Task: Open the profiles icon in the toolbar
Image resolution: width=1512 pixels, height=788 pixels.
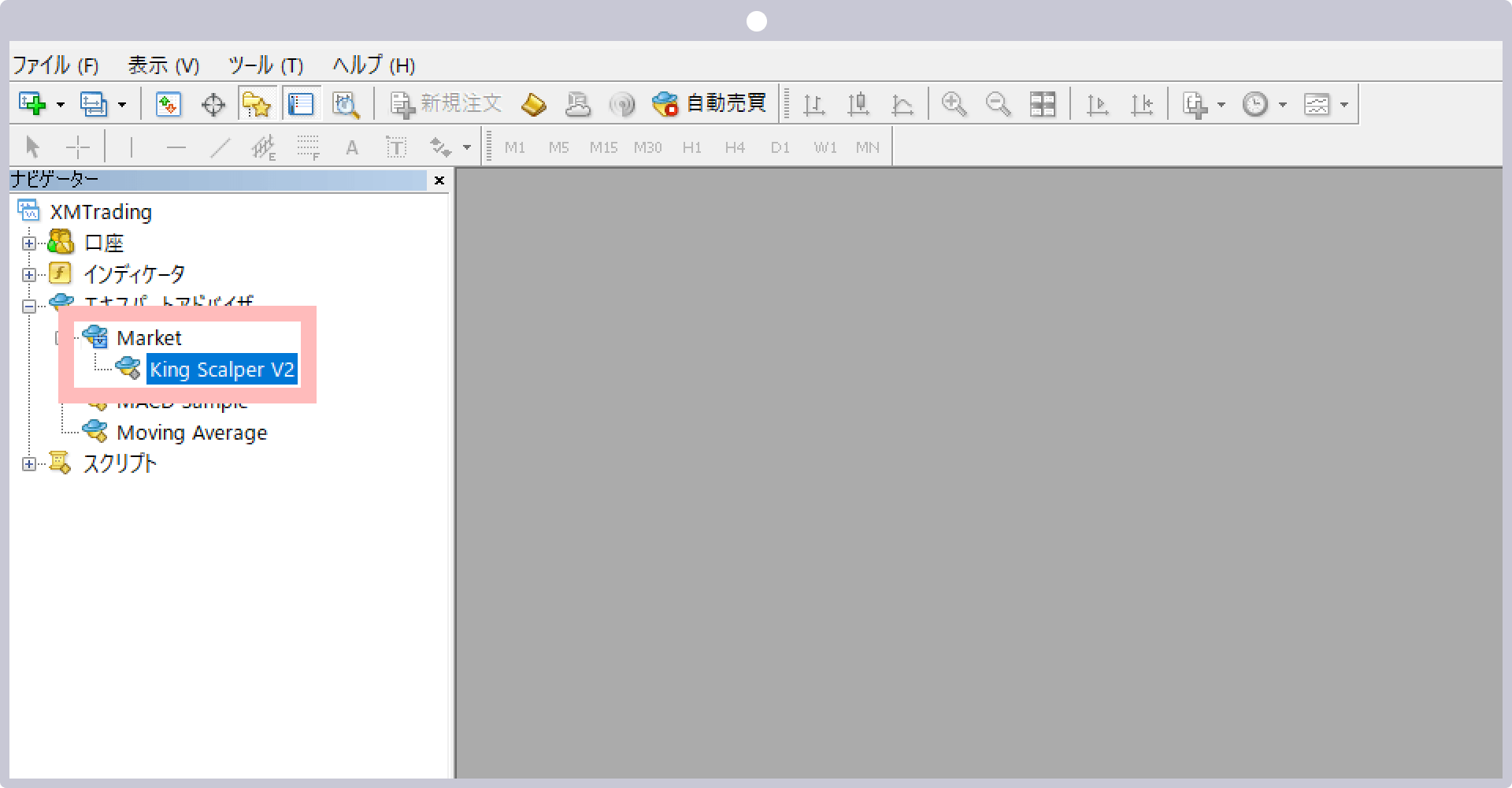Action: click(x=94, y=104)
